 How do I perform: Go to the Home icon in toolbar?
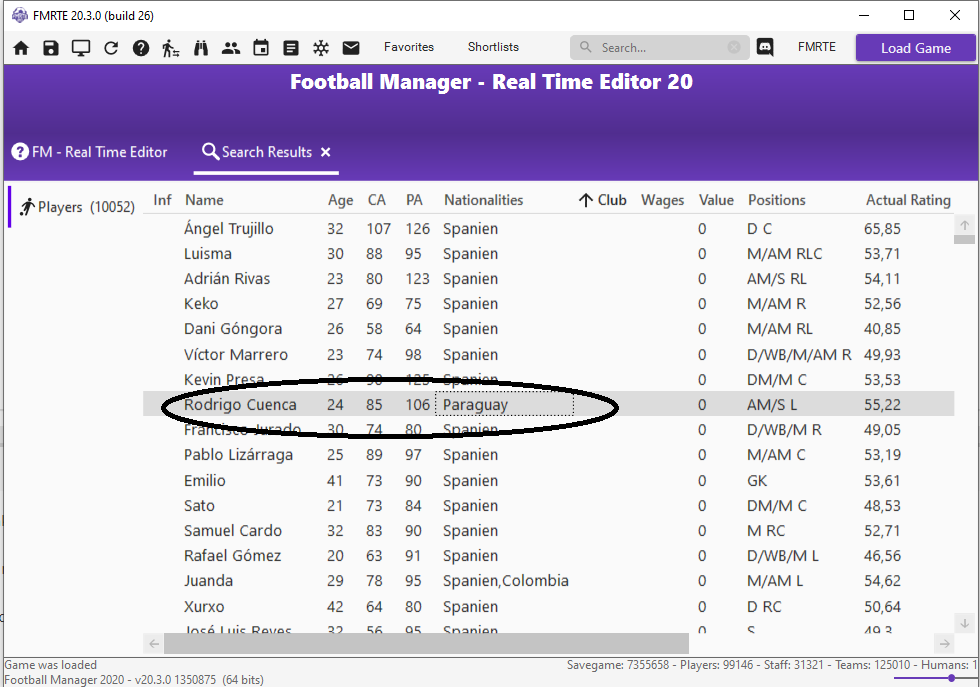pos(21,48)
